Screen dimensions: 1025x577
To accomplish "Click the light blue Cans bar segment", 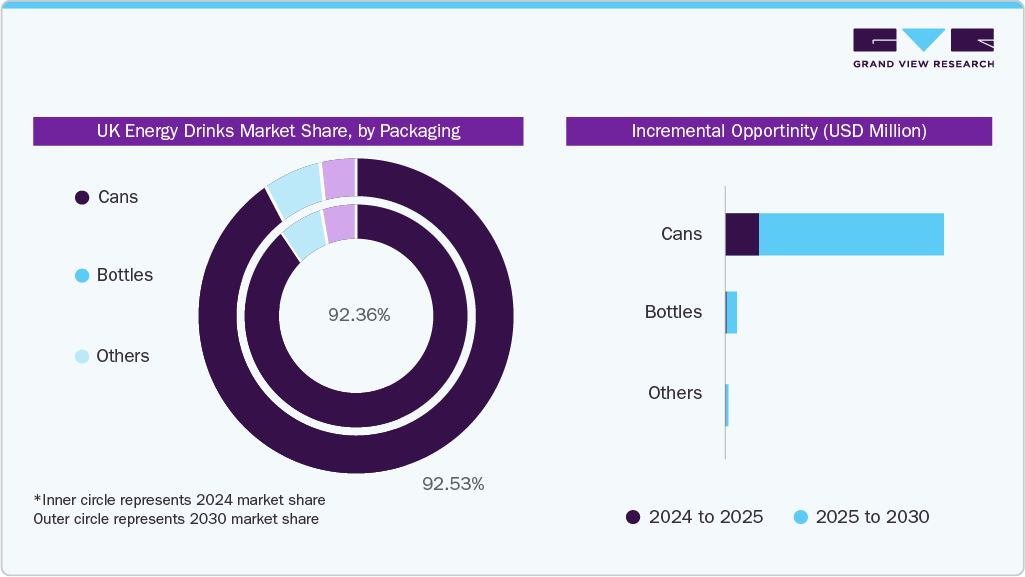I will pos(851,234).
